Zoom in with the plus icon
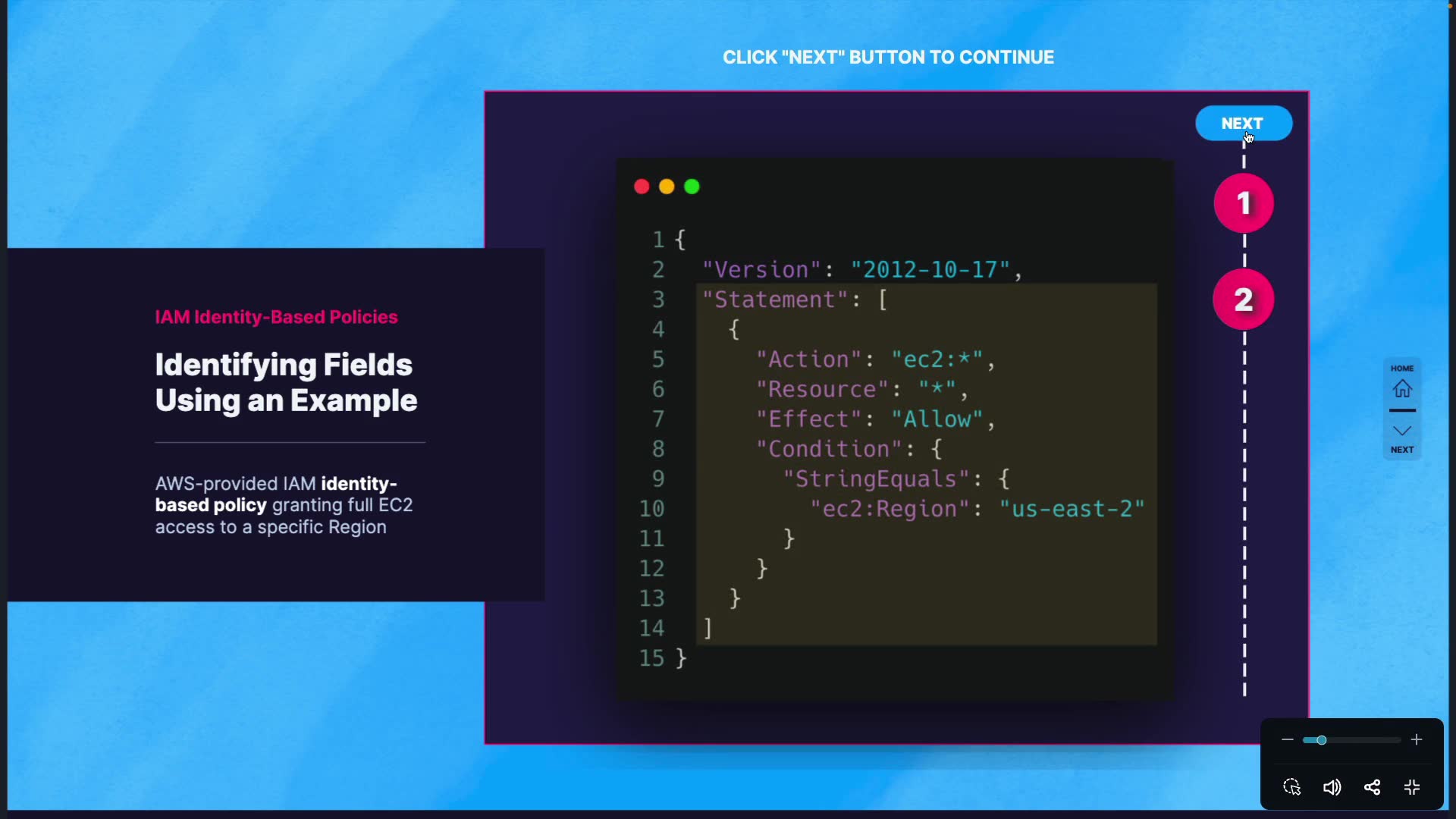The image size is (1456, 819). click(x=1416, y=739)
